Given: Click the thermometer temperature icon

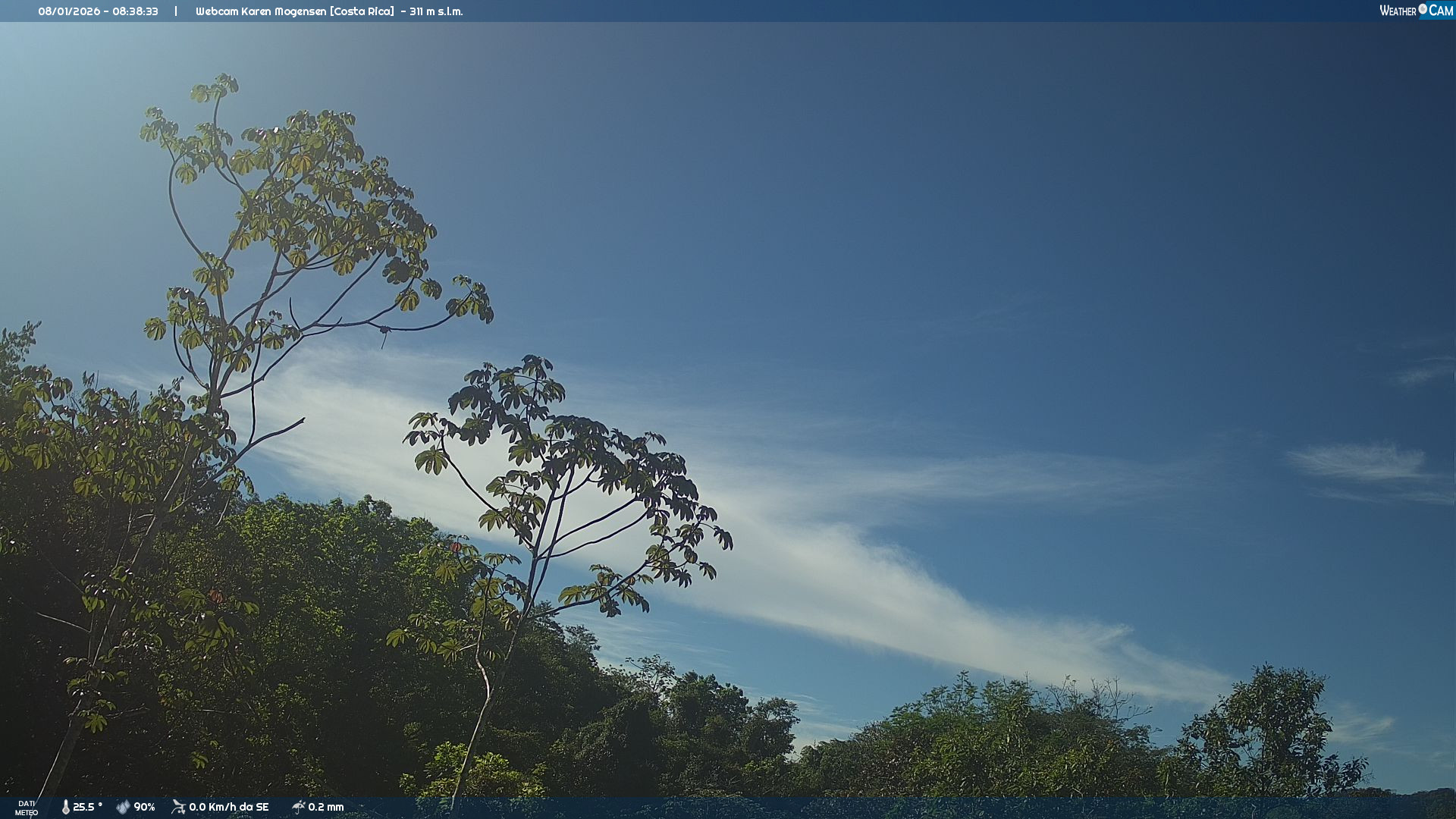Looking at the screenshot, I should (x=65, y=807).
